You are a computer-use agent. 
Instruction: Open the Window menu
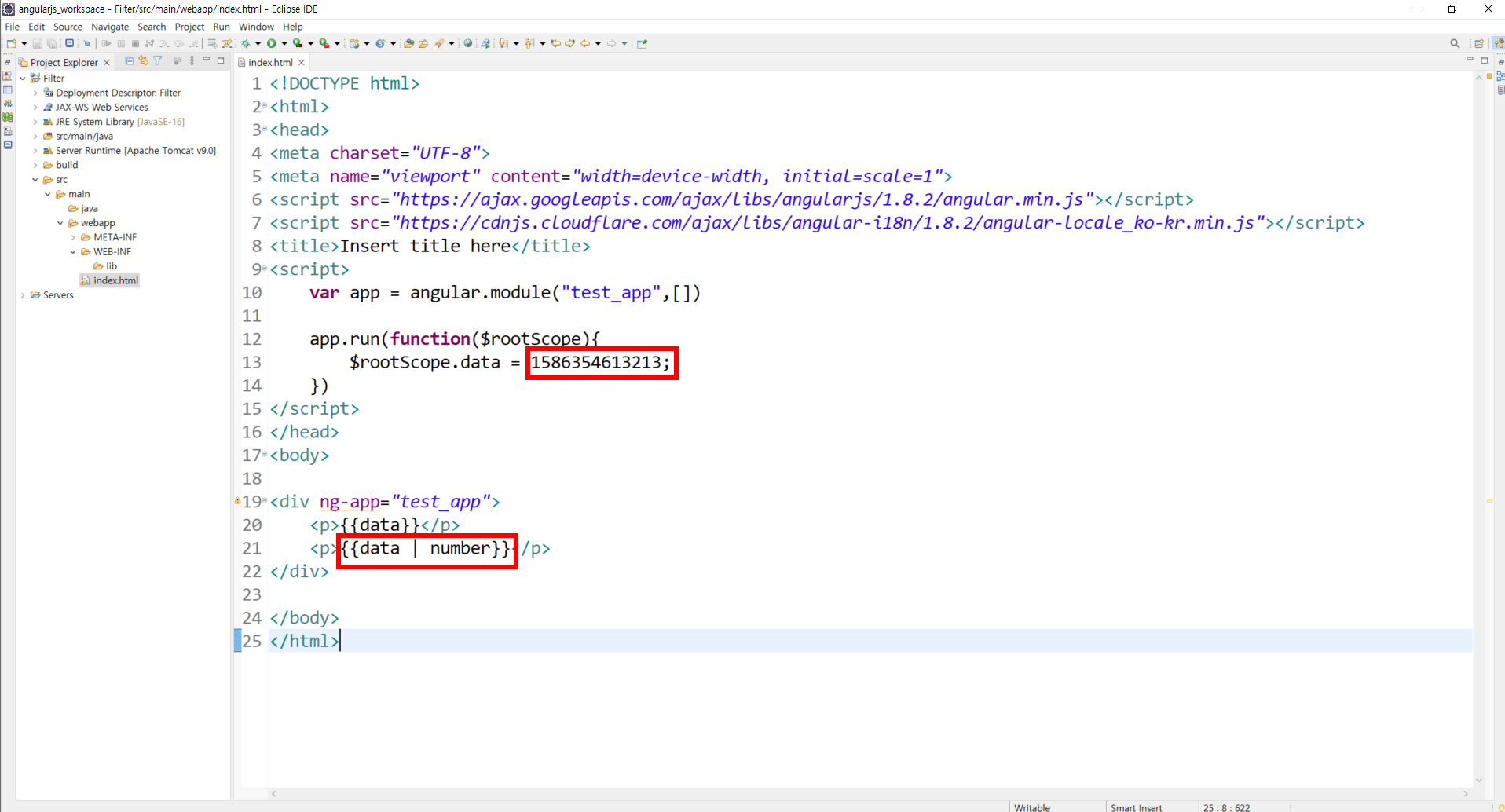point(256,27)
